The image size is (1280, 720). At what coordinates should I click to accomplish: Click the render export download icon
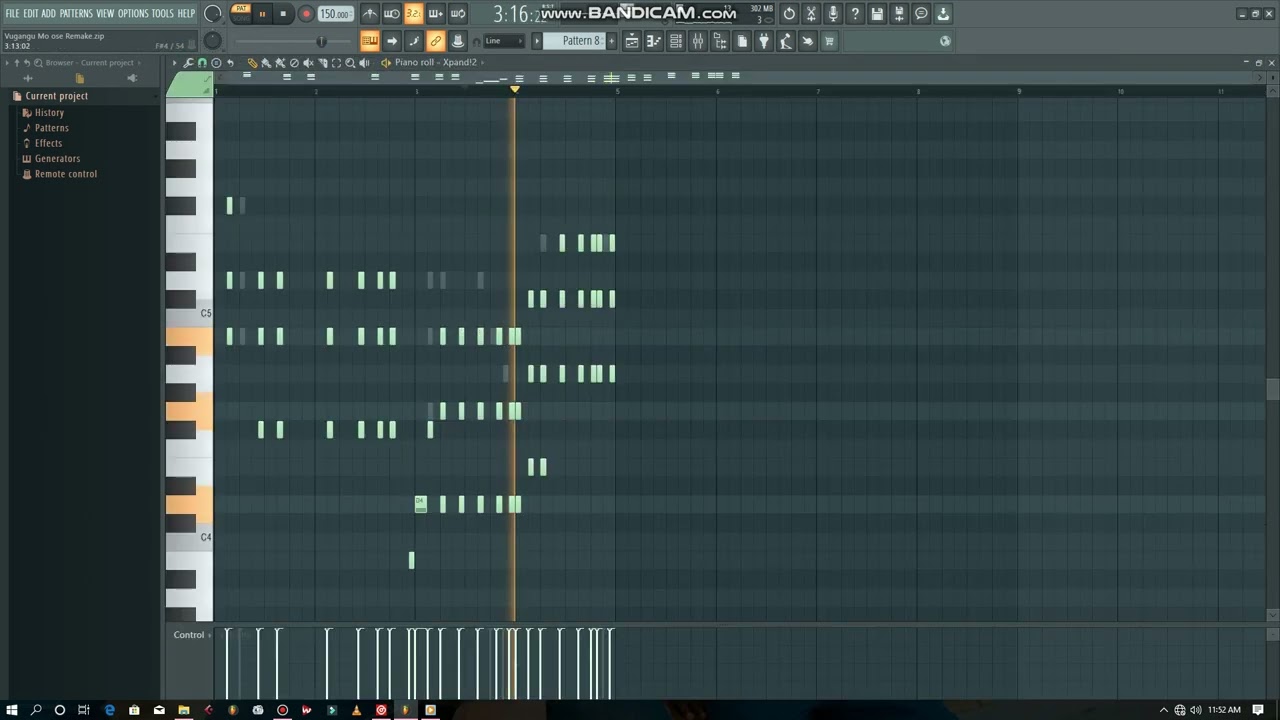pos(943,14)
